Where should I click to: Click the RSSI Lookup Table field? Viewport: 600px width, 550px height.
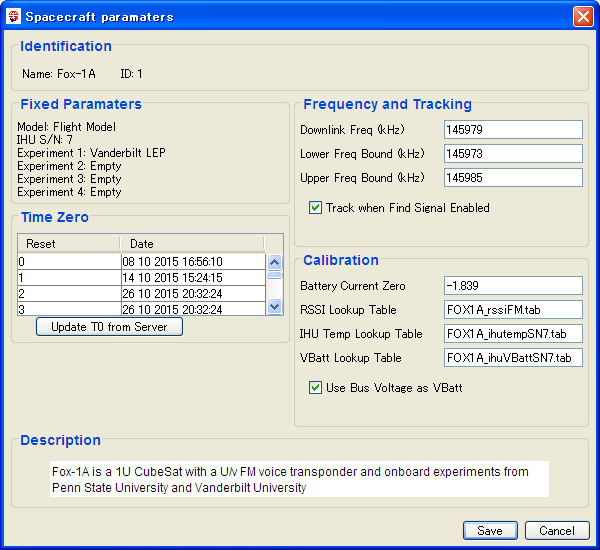[513, 310]
